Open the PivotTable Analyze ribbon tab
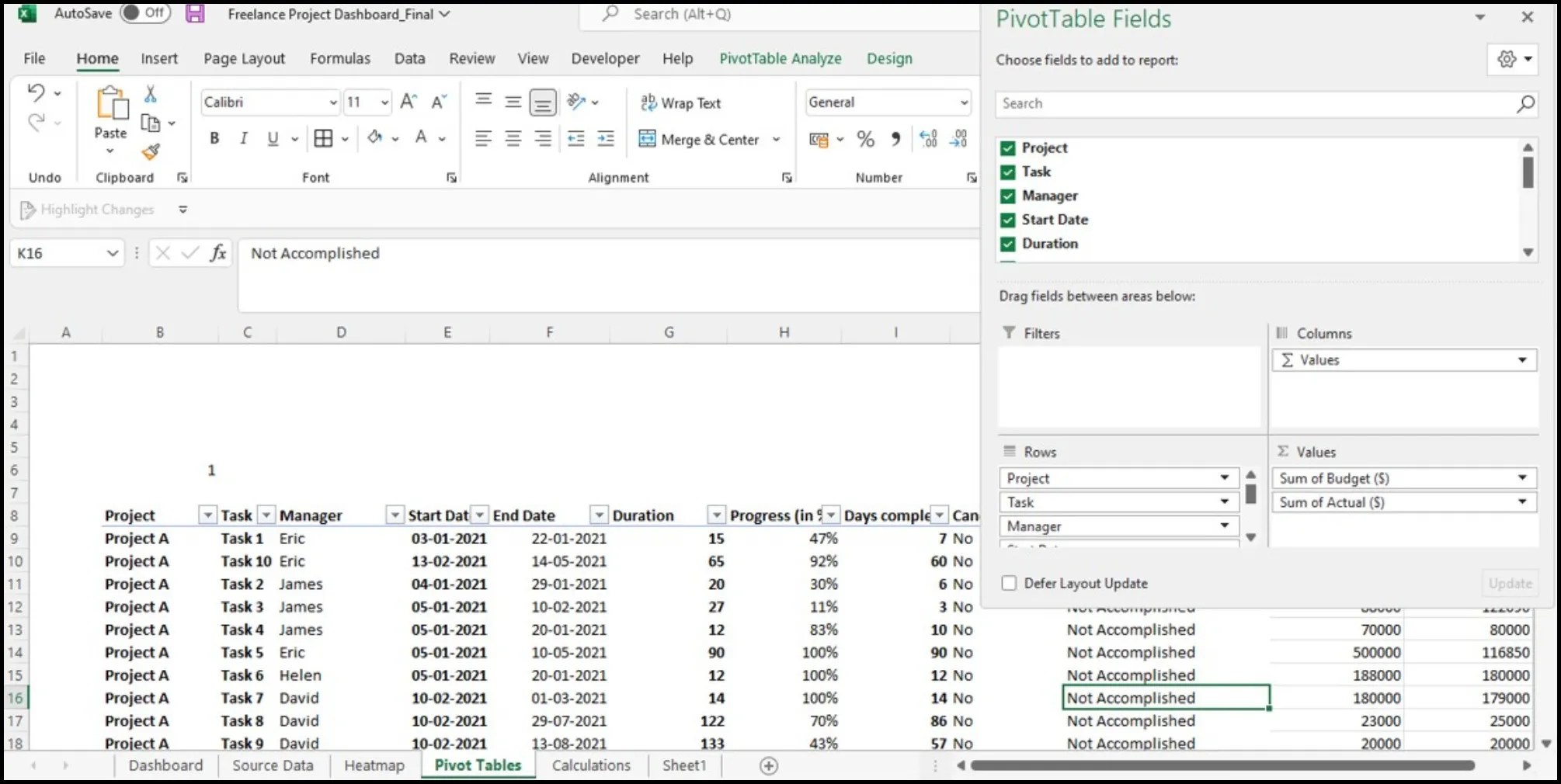This screenshot has height=784, width=1561. click(x=780, y=58)
